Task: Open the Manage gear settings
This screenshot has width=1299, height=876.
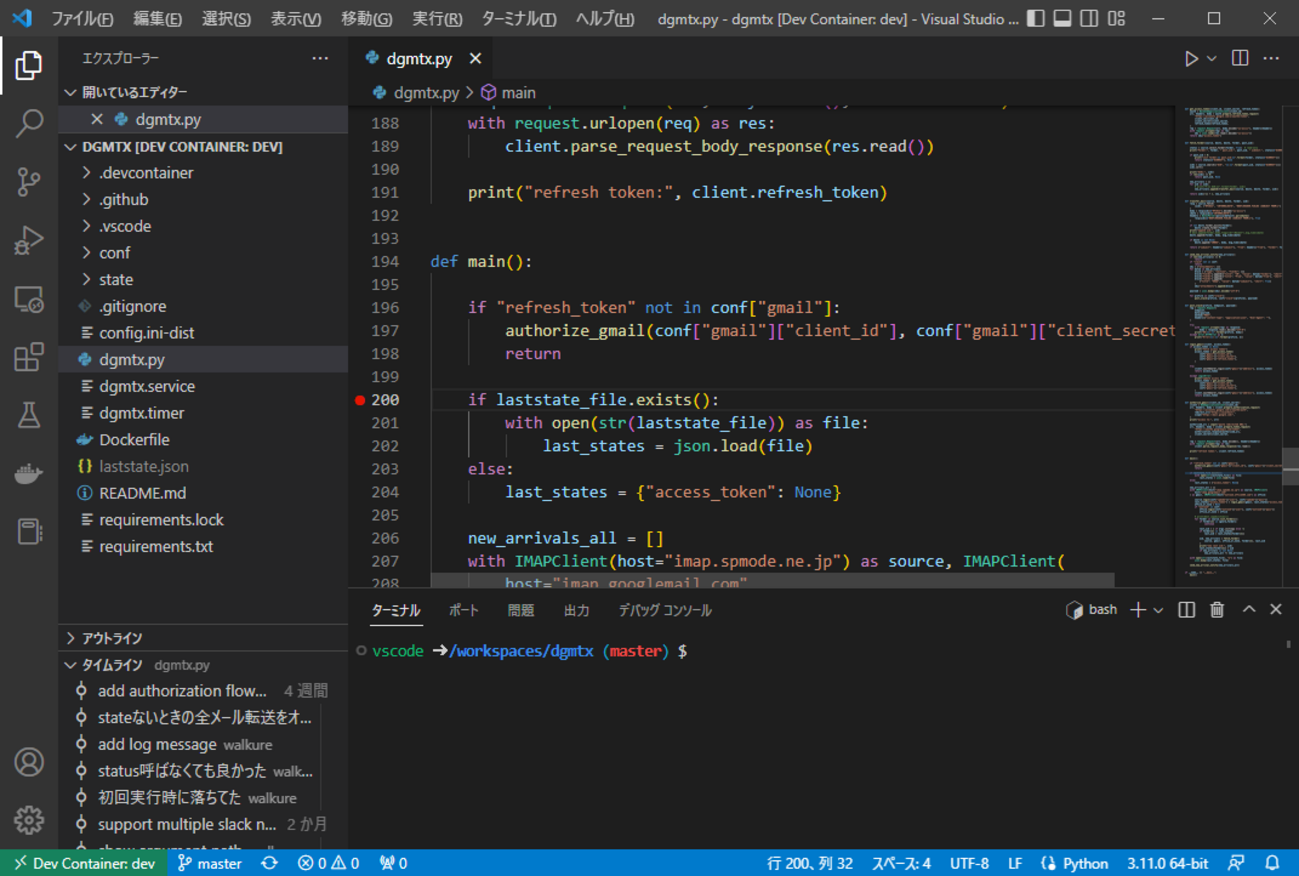Action: click(x=29, y=820)
